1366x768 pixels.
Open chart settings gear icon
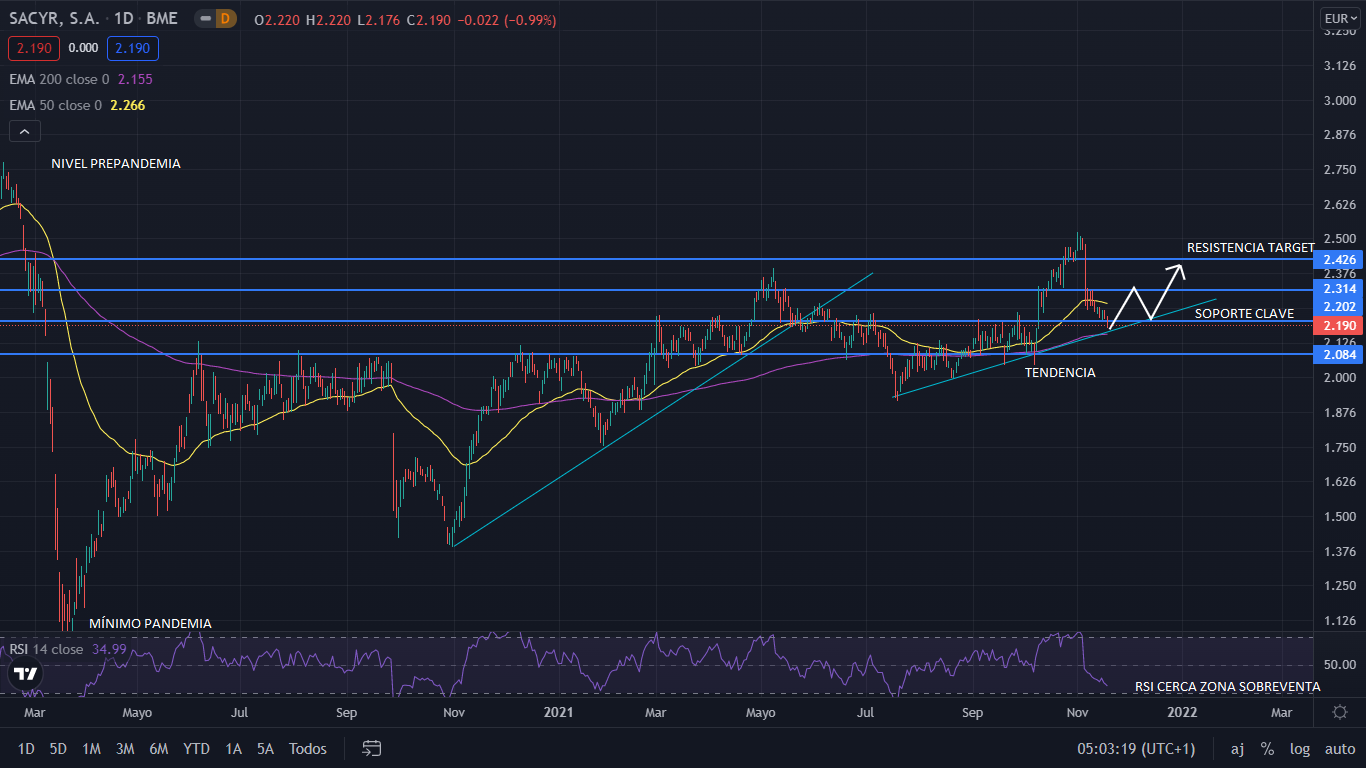[1340, 713]
